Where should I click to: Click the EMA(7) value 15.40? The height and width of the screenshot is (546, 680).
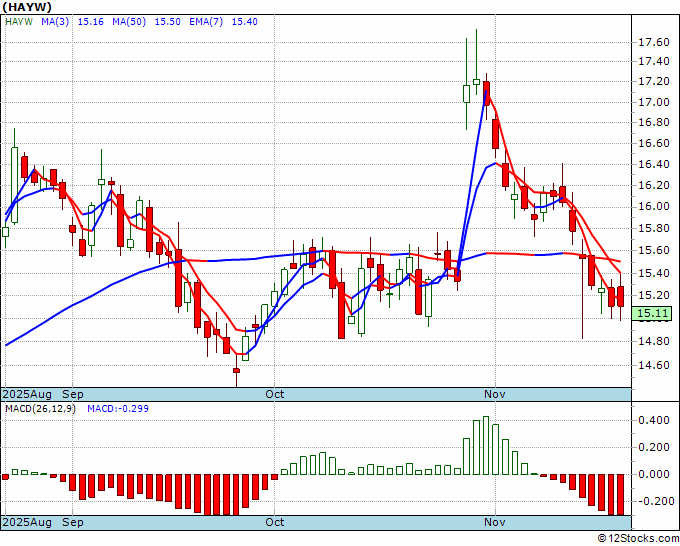(245, 22)
